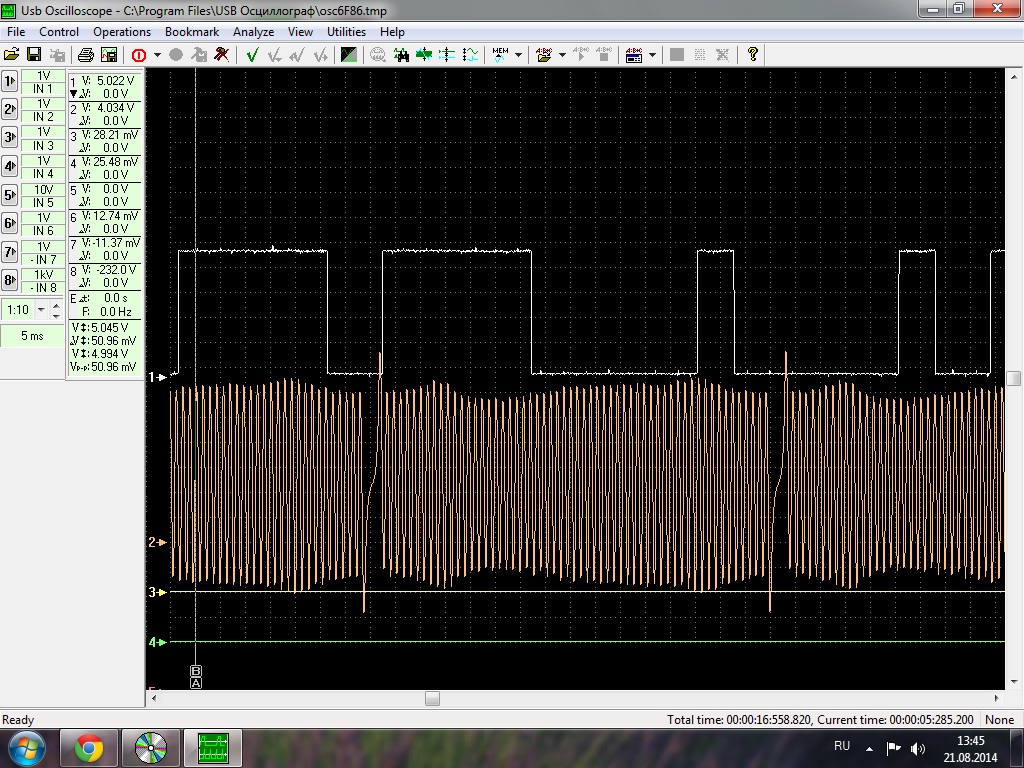Toggle channel 3 button
This screenshot has width=1024, height=768.
click(x=10, y=138)
